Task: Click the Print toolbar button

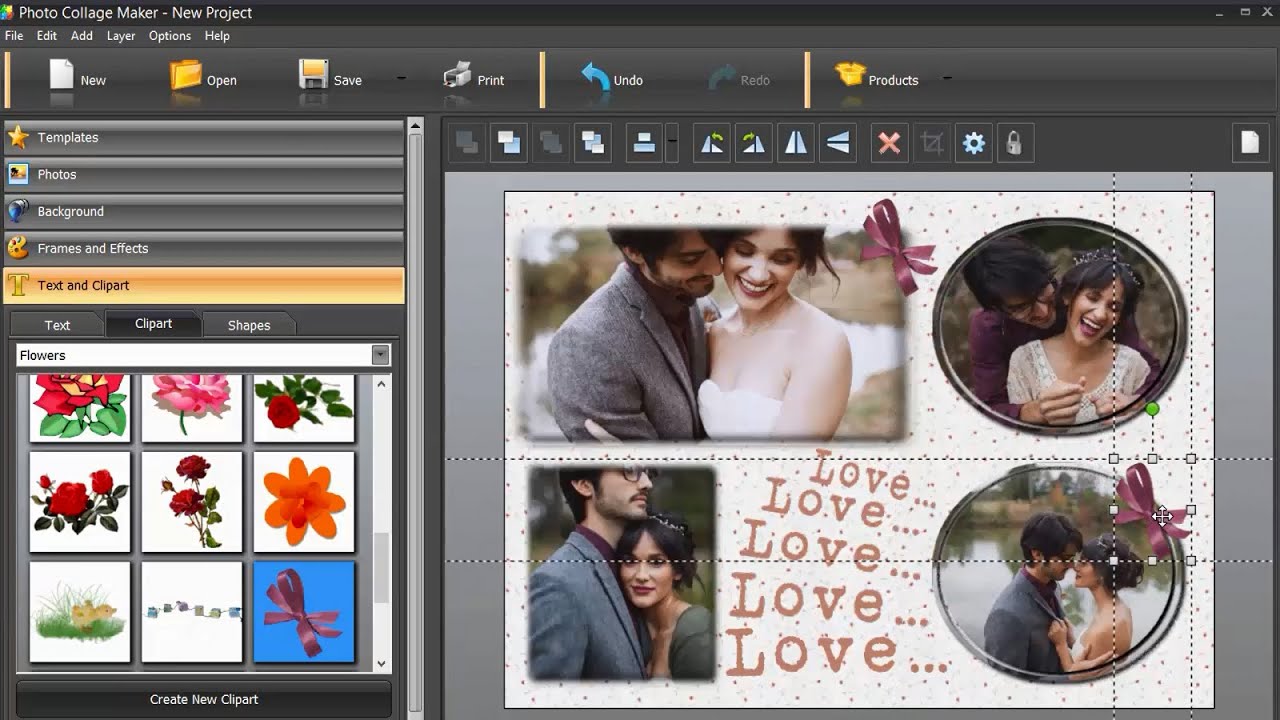Action: [x=473, y=80]
